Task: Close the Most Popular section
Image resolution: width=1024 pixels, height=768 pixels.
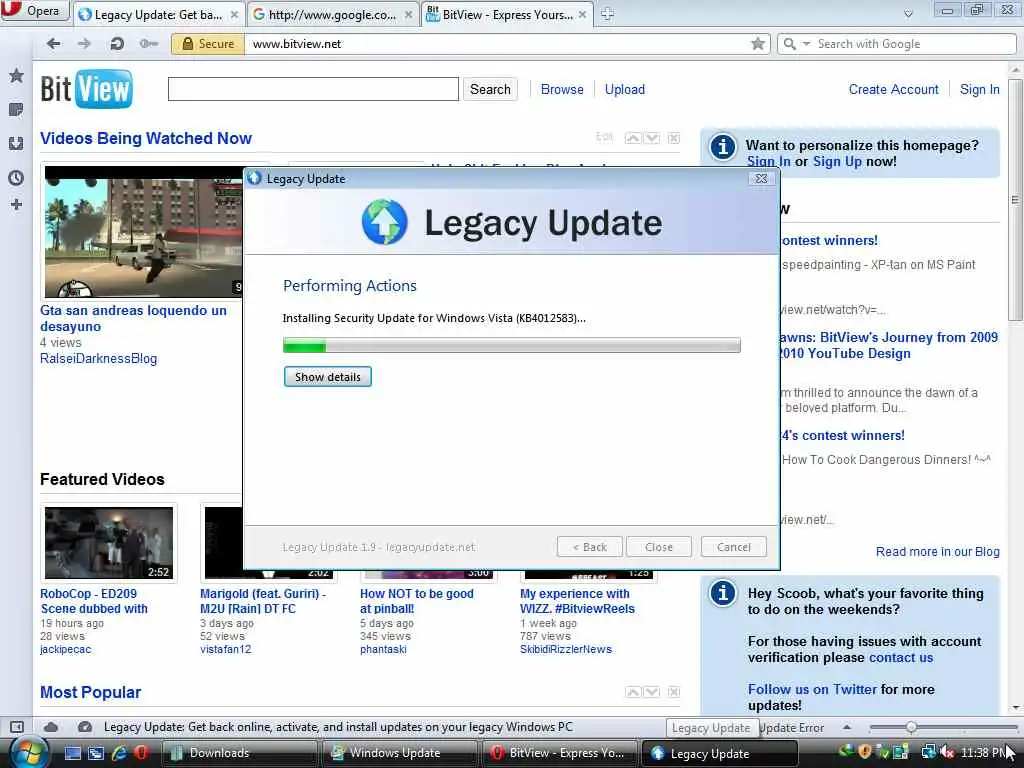Action: (674, 692)
